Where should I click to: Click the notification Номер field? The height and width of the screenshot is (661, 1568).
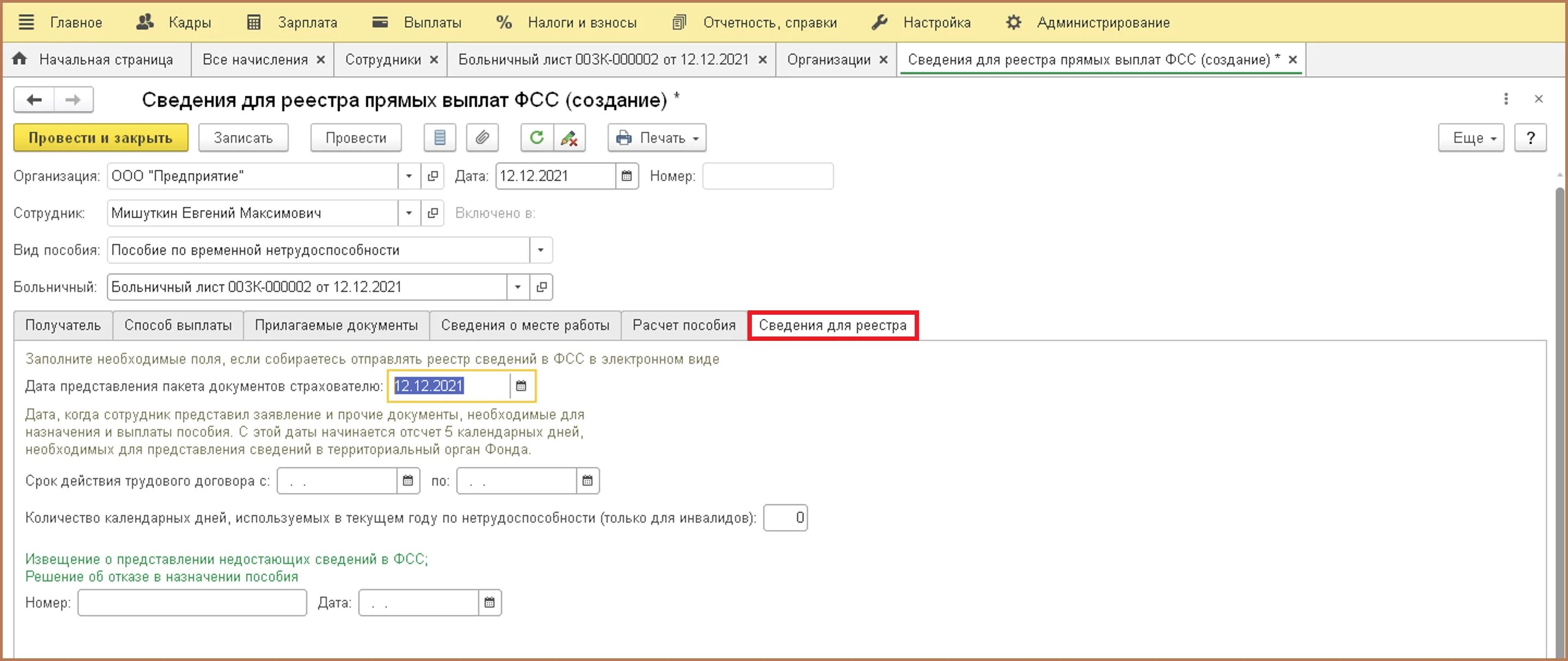[x=192, y=603]
